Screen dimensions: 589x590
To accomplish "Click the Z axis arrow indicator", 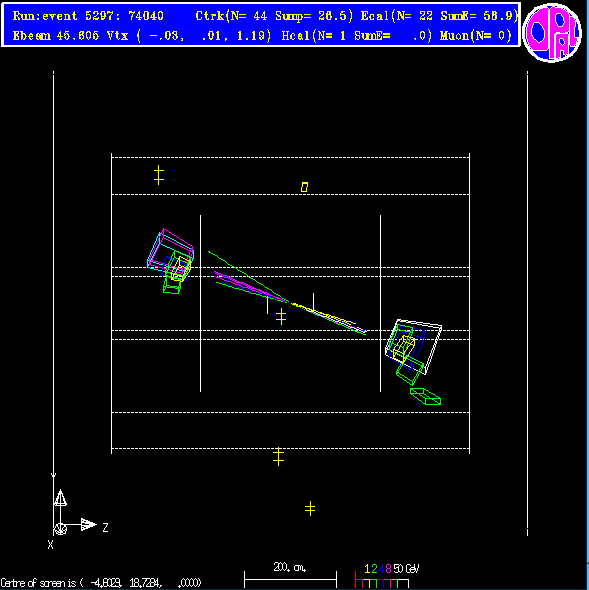I will coord(89,525).
